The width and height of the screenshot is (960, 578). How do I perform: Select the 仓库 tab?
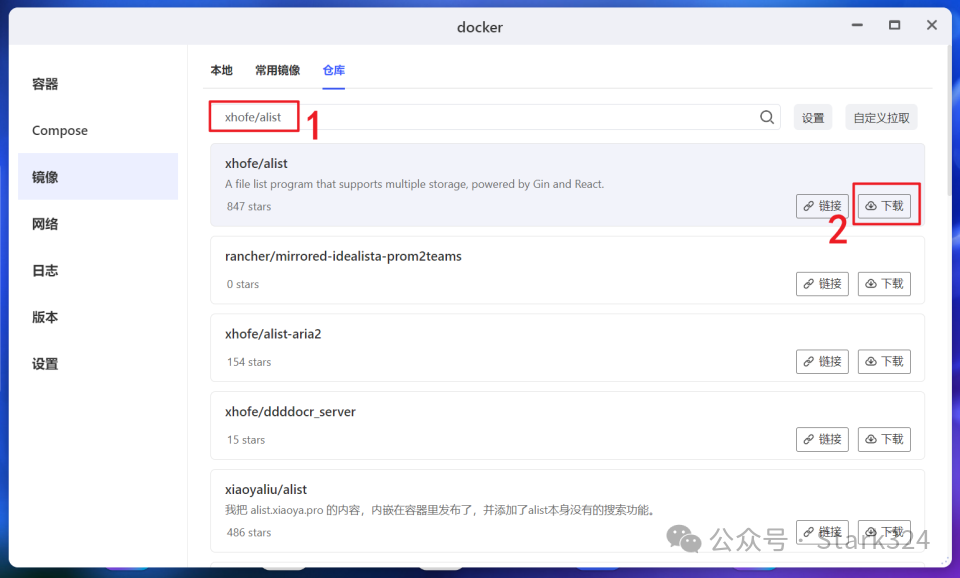pos(333,71)
